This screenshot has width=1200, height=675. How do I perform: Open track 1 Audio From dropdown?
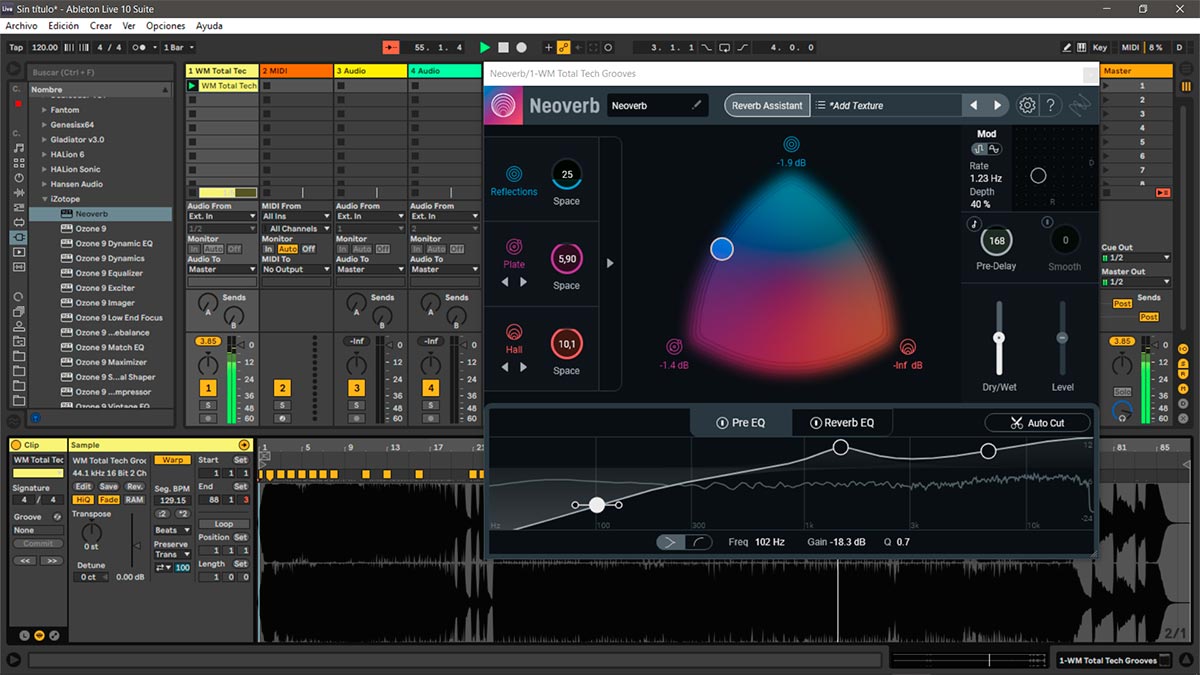[x=221, y=216]
